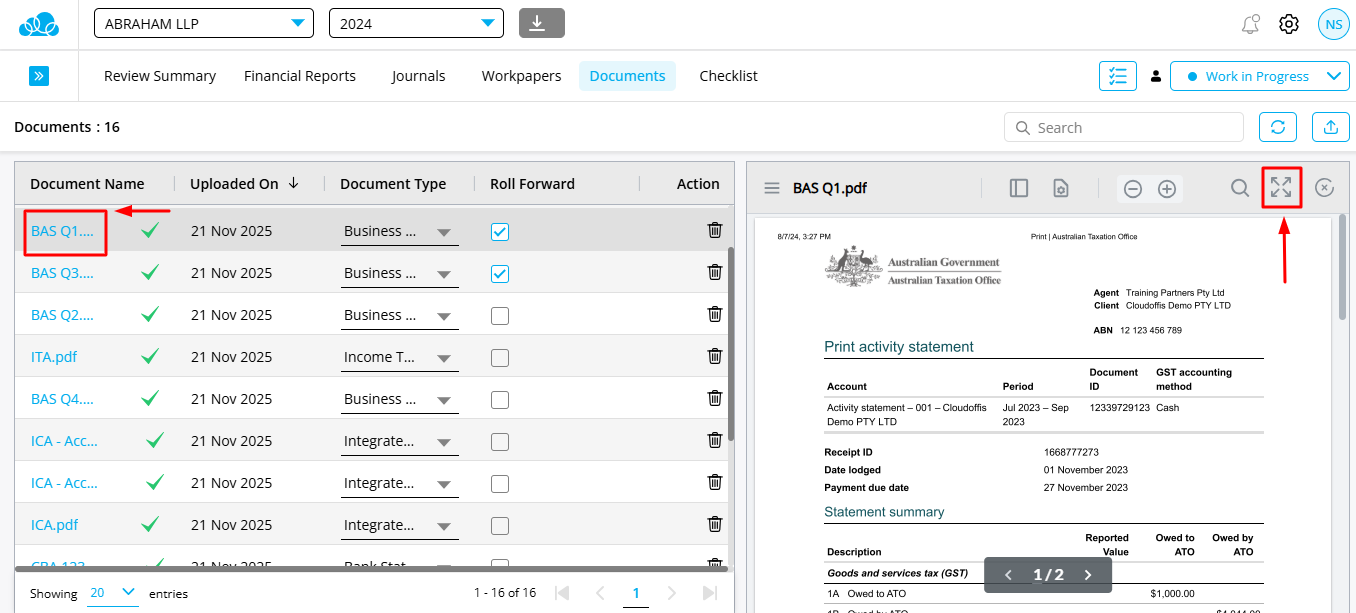The image size is (1356, 613).
Task: Open PDF viewer in fullscreen
Action: (1281, 188)
